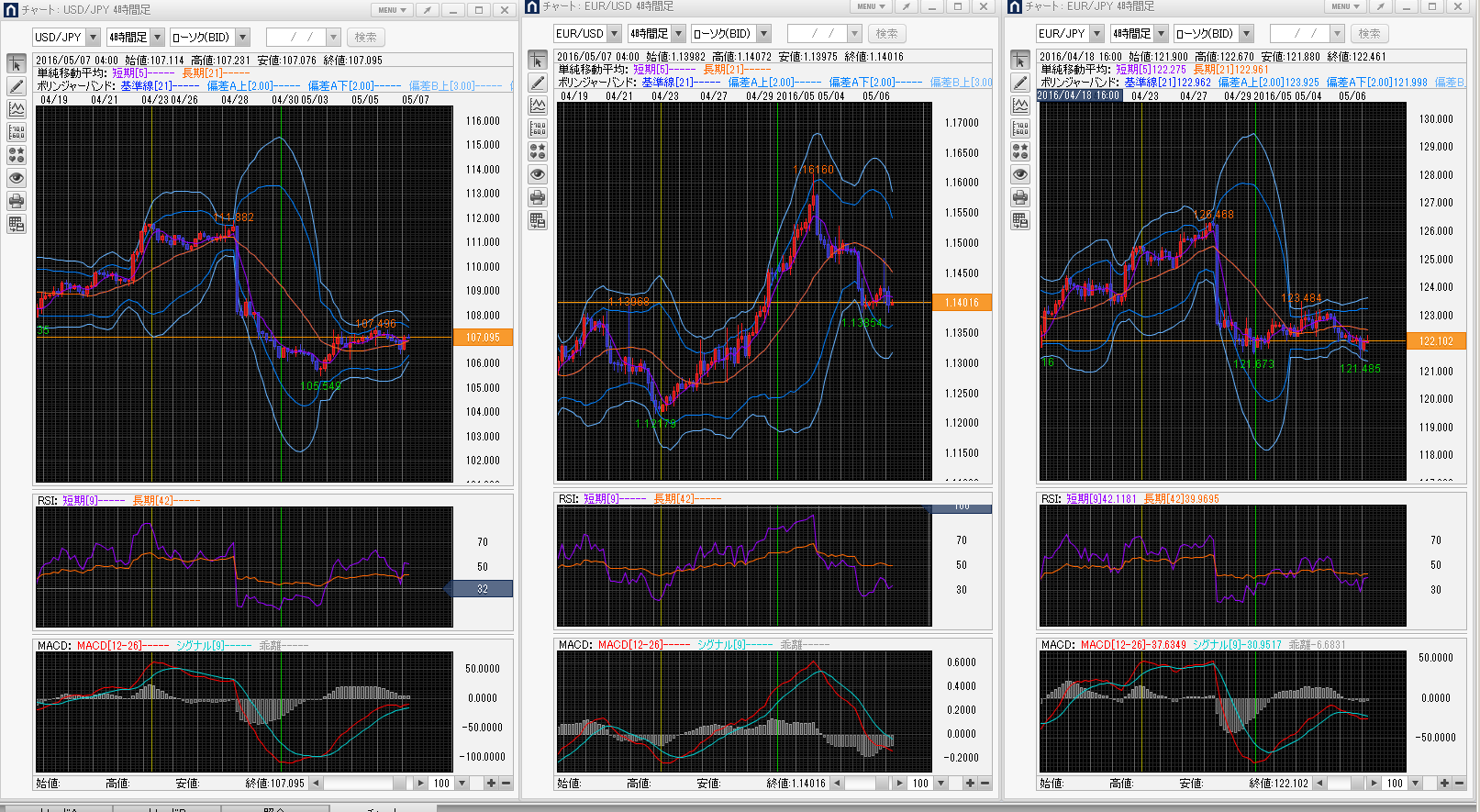Open technical indicators icon in the EUR/JPY chart
Screen dimensions: 1480x812
tap(1020, 106)
